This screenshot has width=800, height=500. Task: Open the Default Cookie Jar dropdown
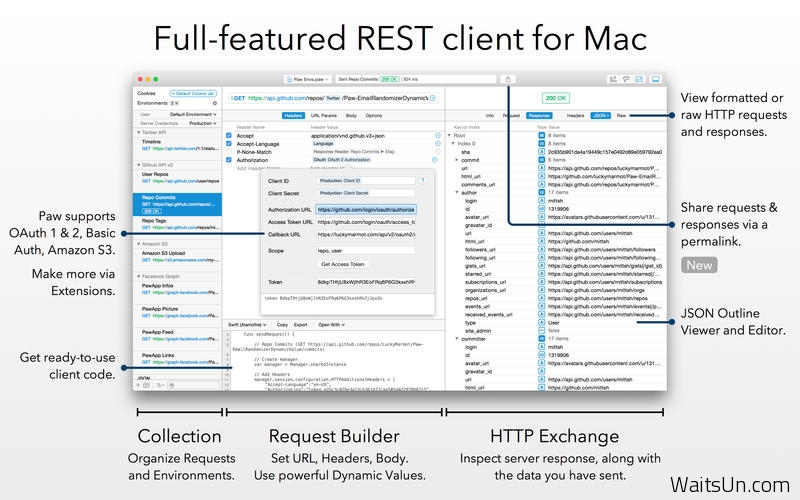coord(193,93)
